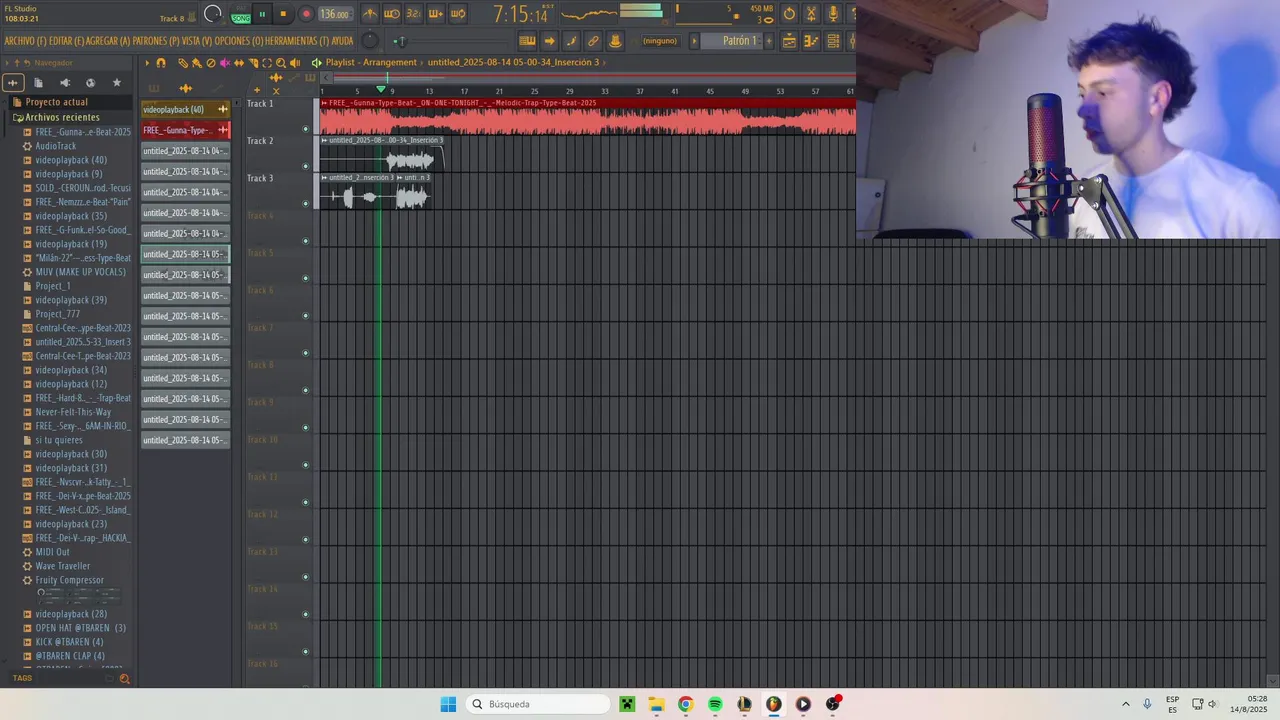Open the OPCIONES (O) menu
The image size is (1280, 720).
coord(239,41)
